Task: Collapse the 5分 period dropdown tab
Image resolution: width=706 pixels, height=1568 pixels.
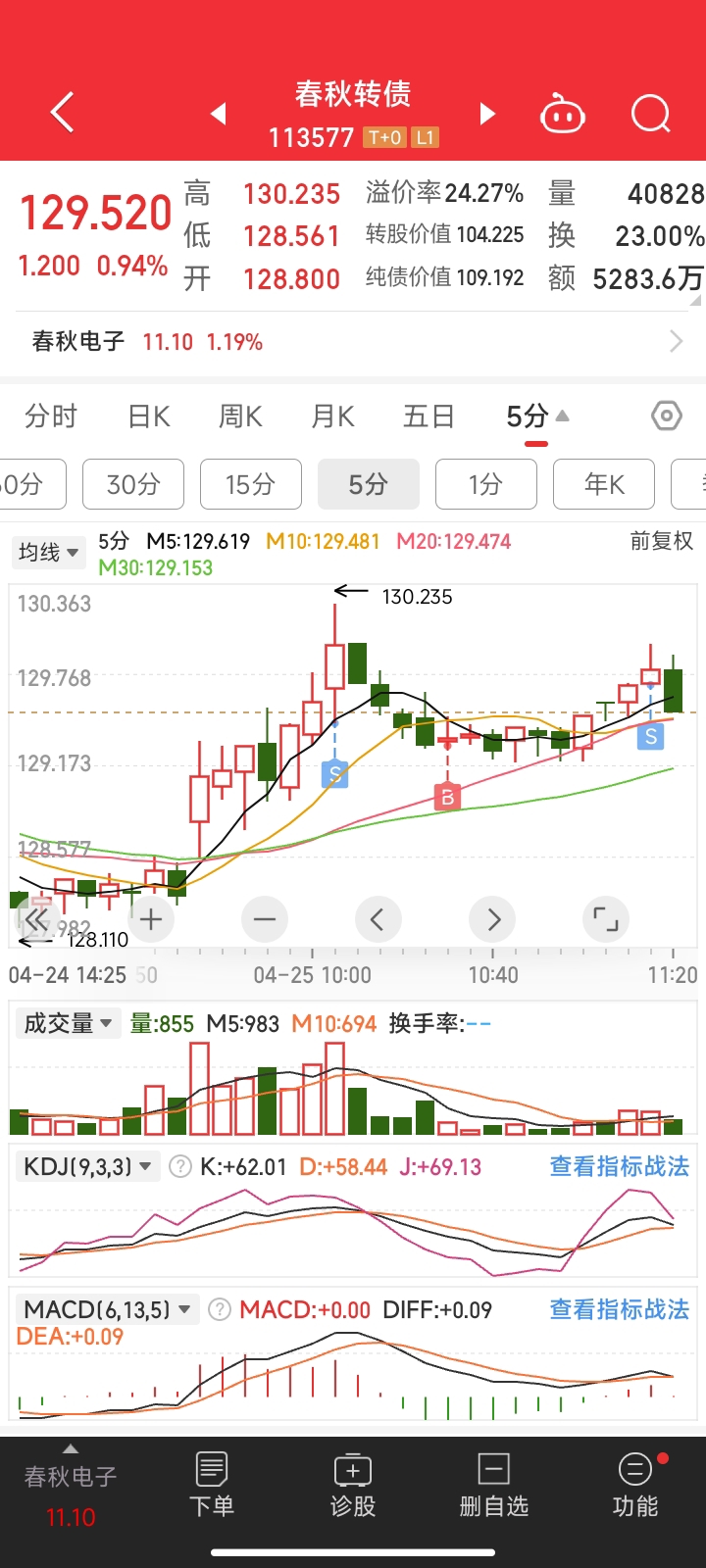Action: (537, 416)
